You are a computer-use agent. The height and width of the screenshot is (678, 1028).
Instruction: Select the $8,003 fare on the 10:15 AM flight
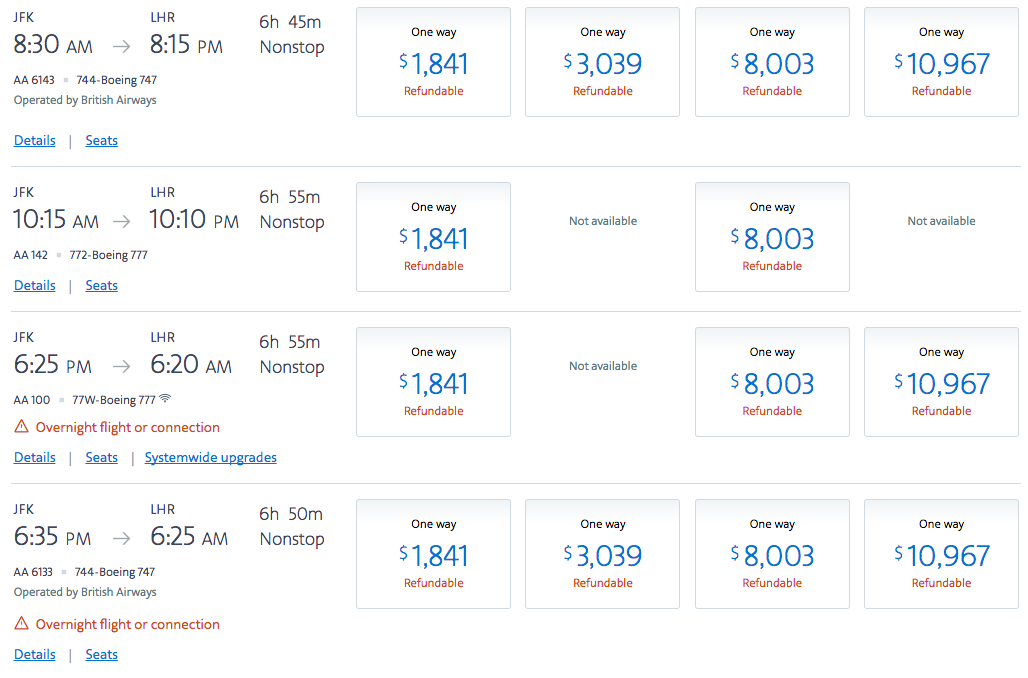[x=772, y=237]
